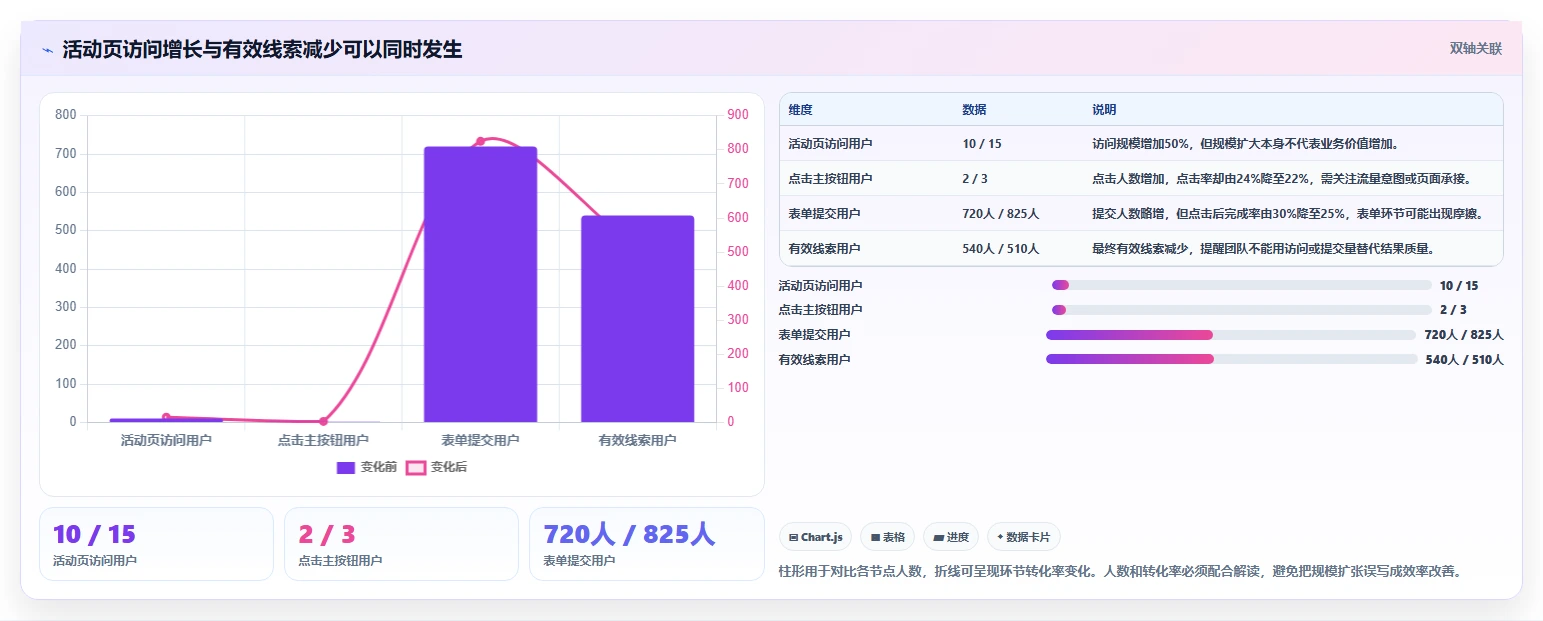1543x621 pixels.
Task: Click the note starting 最终有效线索减少
Action: 1264,249
